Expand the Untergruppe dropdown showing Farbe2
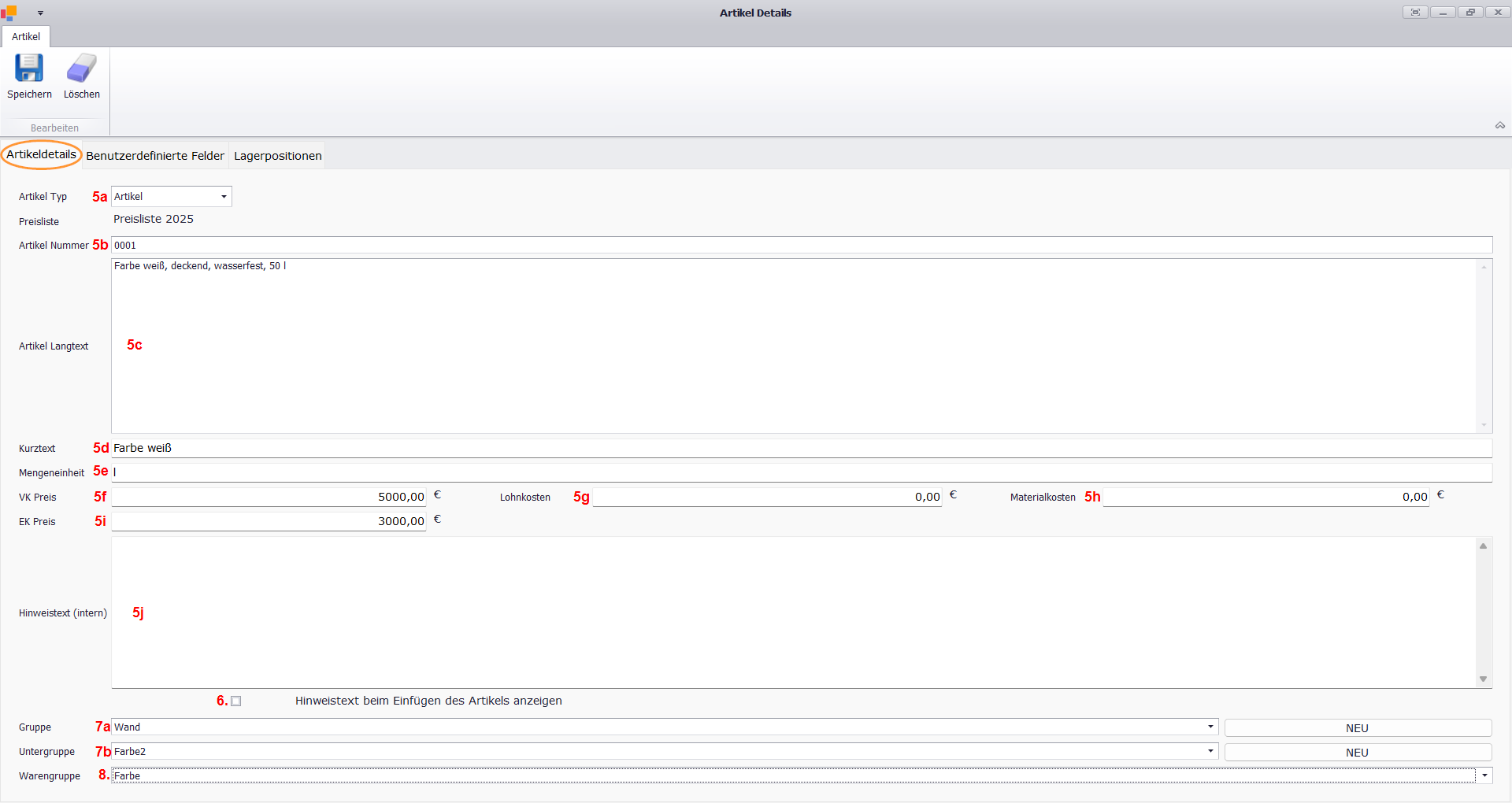Screen dimensions: 1512x803 pos(1210,752)
